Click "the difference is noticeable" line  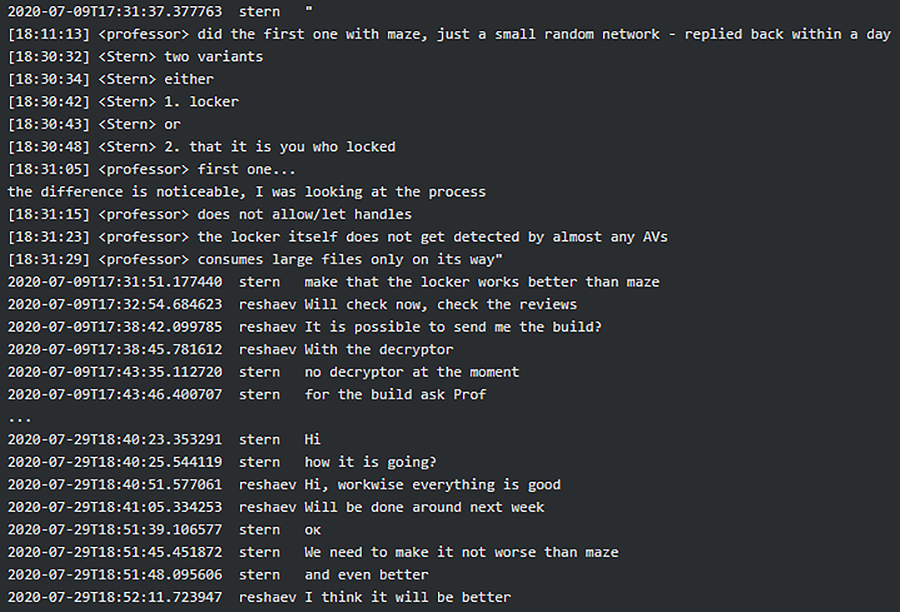[246, 192]
